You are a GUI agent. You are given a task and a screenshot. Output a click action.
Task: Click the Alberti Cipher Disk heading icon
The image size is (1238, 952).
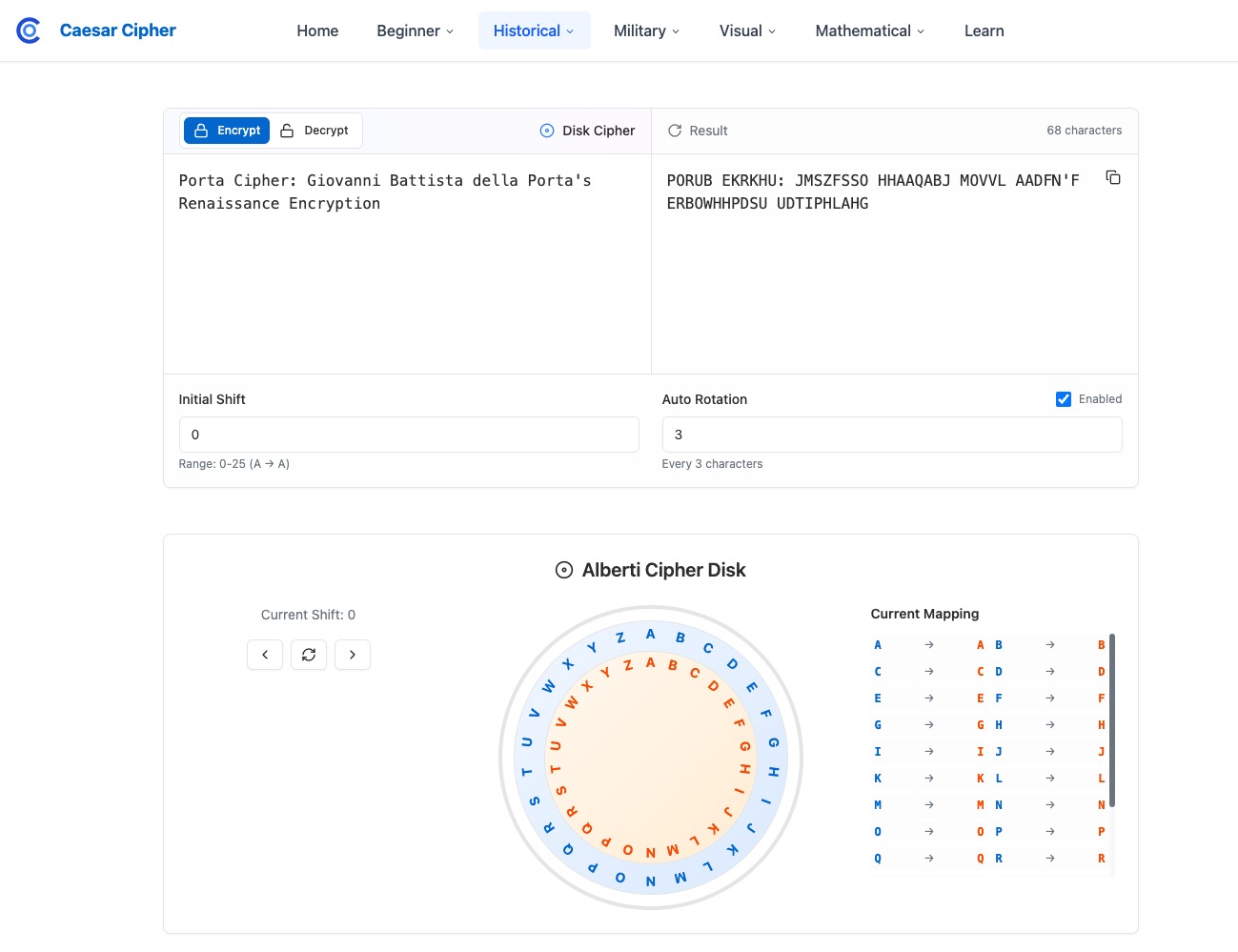564,570
